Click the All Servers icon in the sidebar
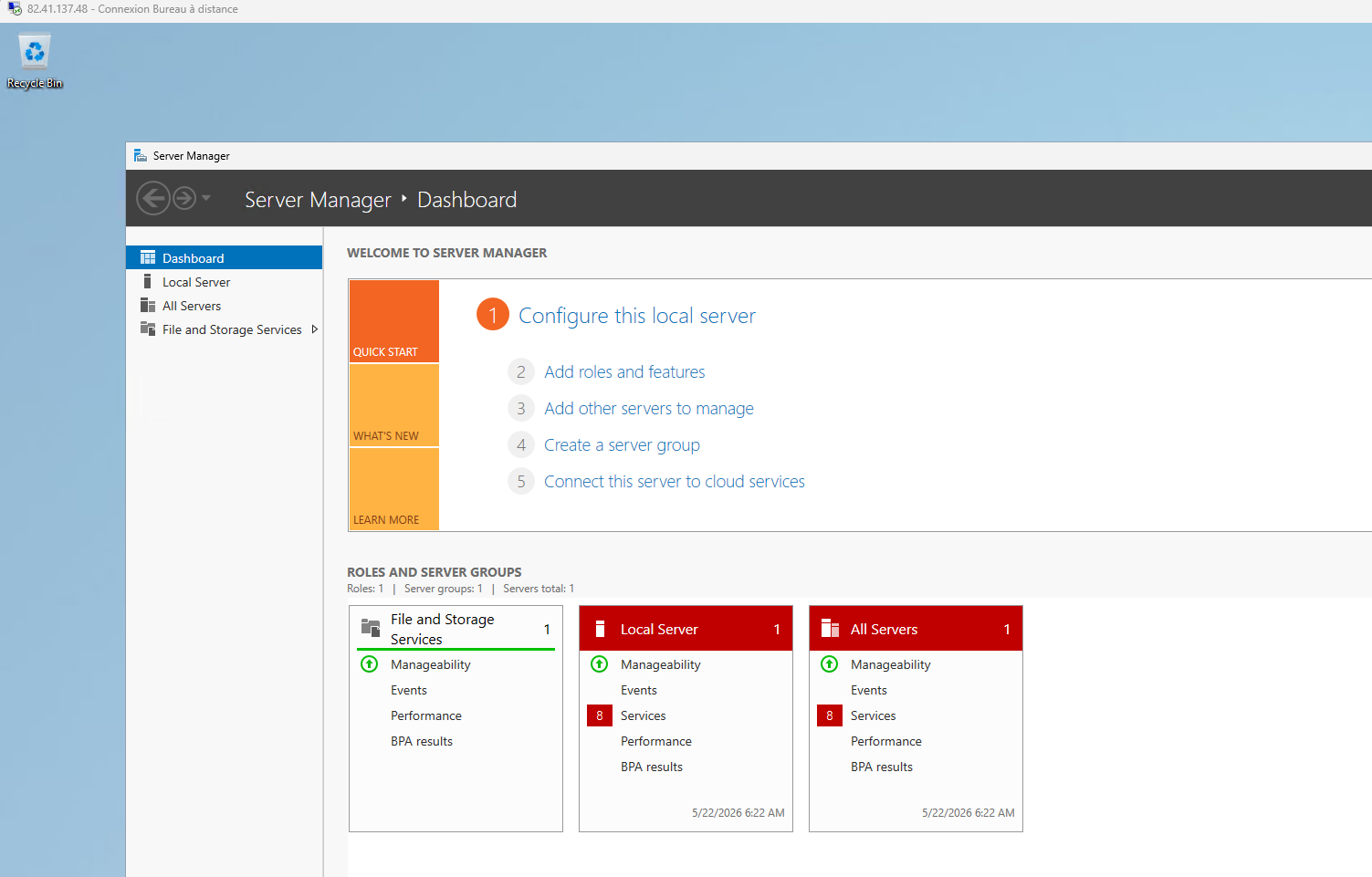Screen dimensions: 1372x877 pos(148,306)
